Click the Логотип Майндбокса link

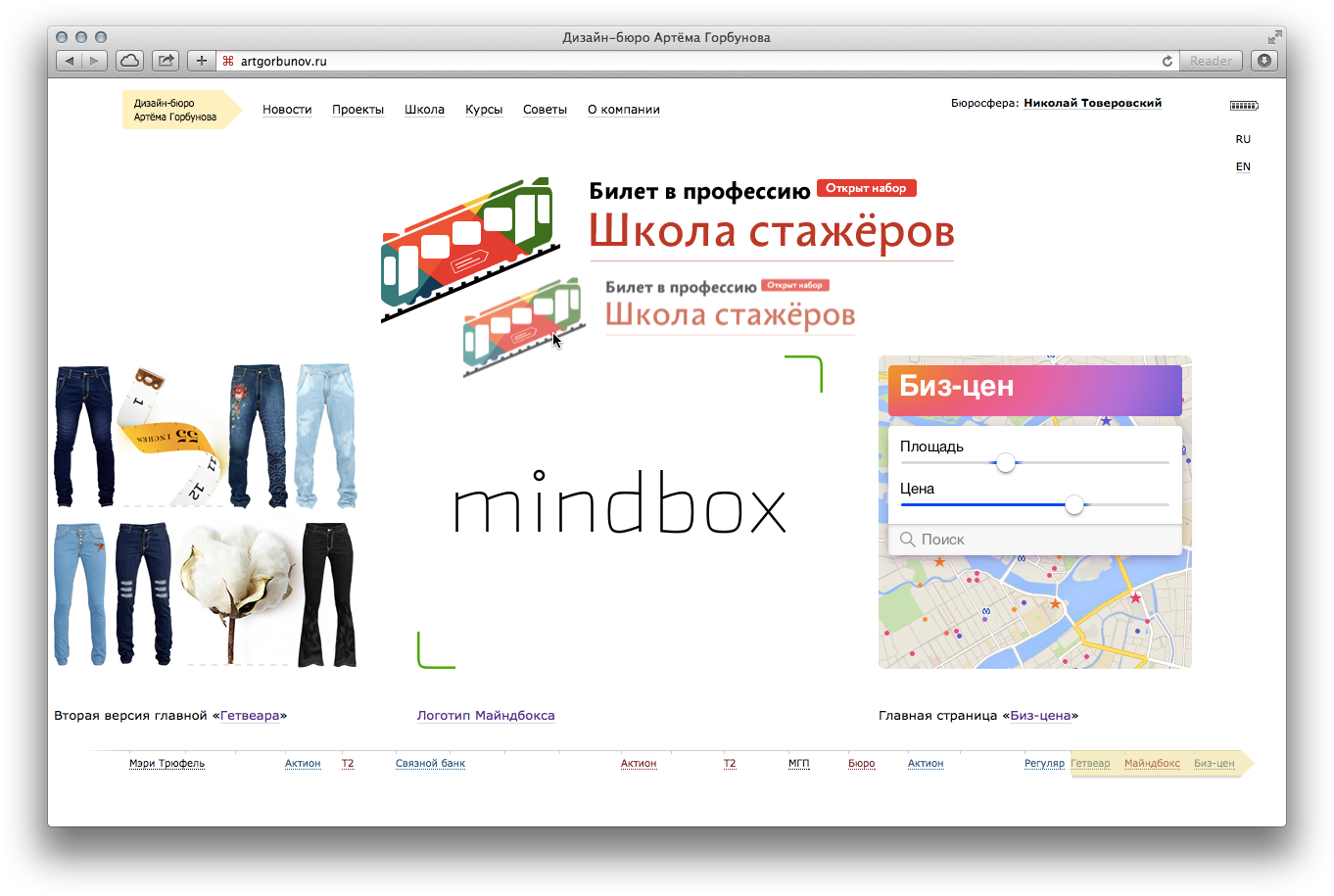486,716
